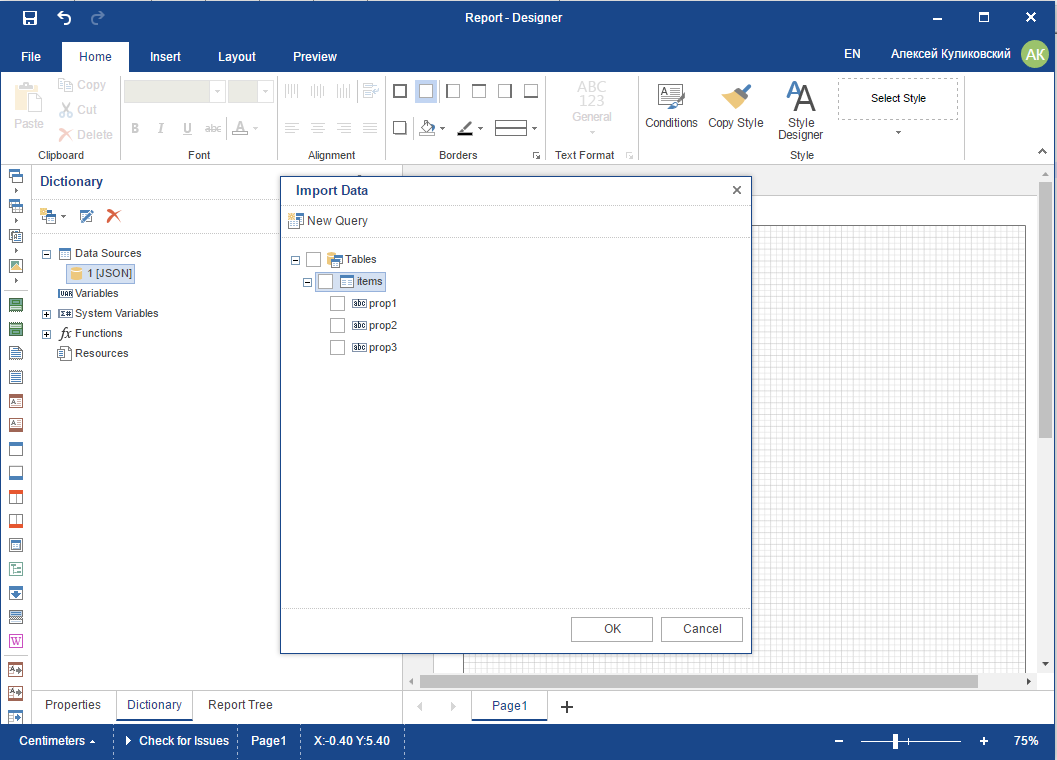This screenshot has width=1057, height=760.
Task: Confirm import with OK button
Action: pos(611,629)
